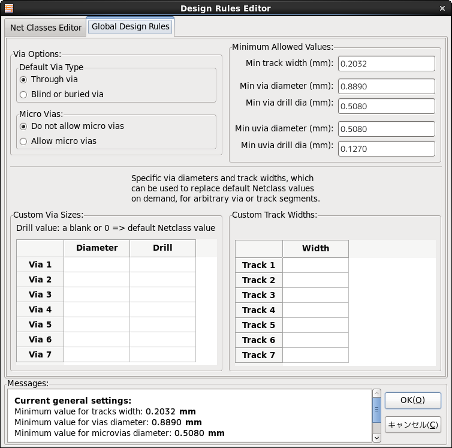Click the Track 7 Width cell
Viewport: 452px width, 448px height.
click(315, 355)
